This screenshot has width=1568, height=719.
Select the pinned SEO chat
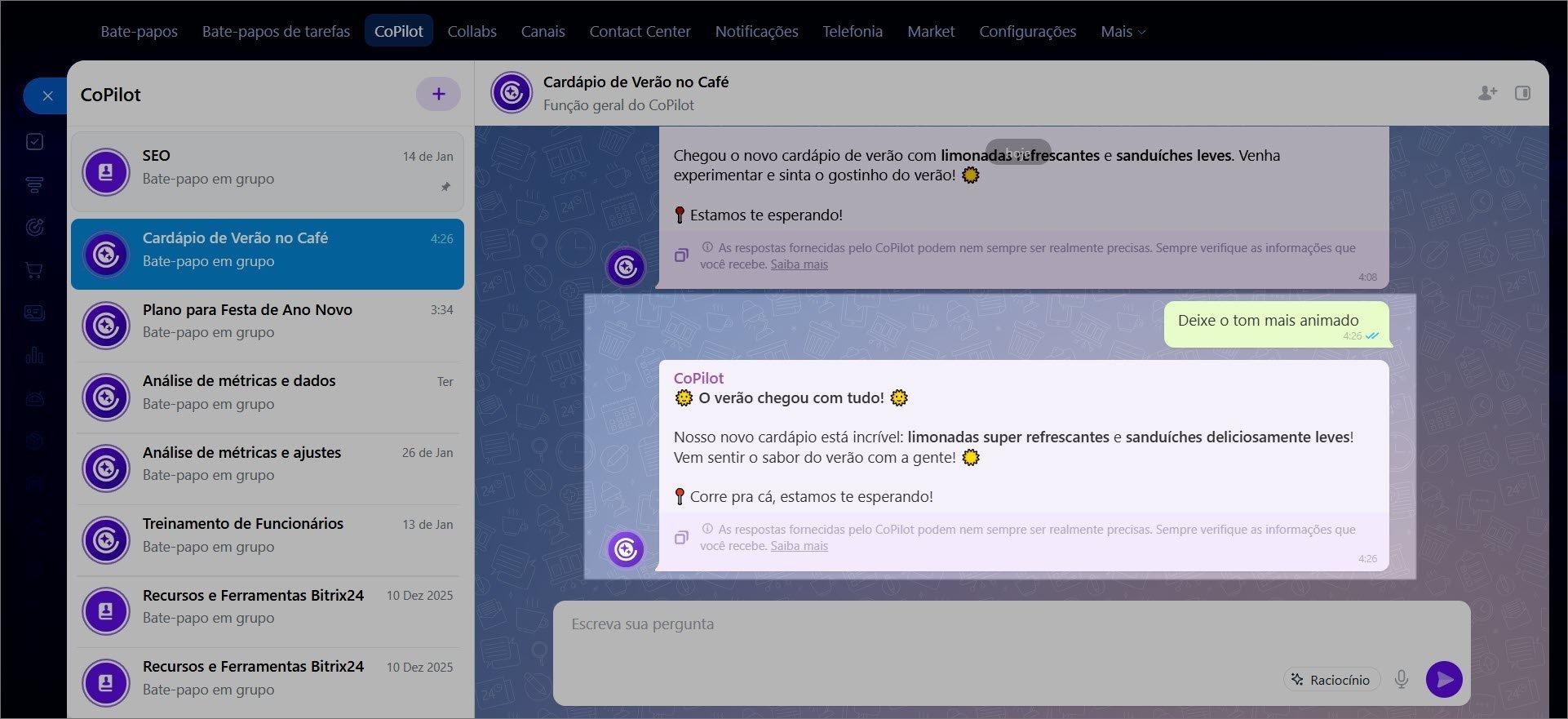coord(268,168)
